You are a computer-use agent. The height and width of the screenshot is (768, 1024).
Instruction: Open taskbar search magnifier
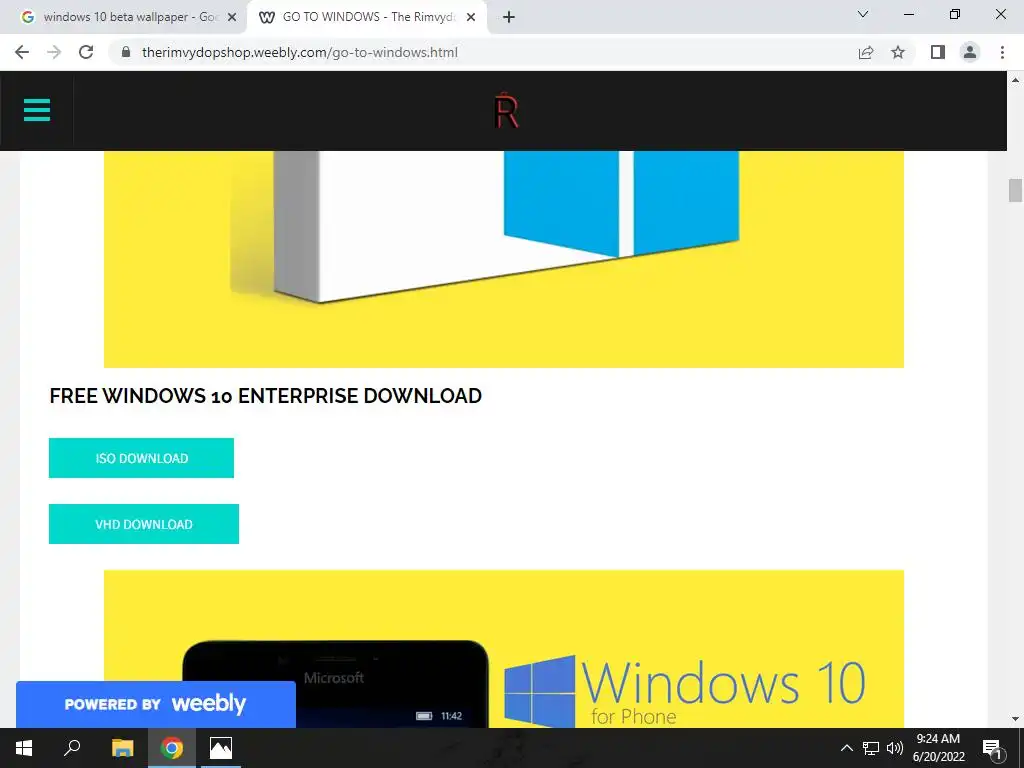pyautogui.click(x=72, y=748)
